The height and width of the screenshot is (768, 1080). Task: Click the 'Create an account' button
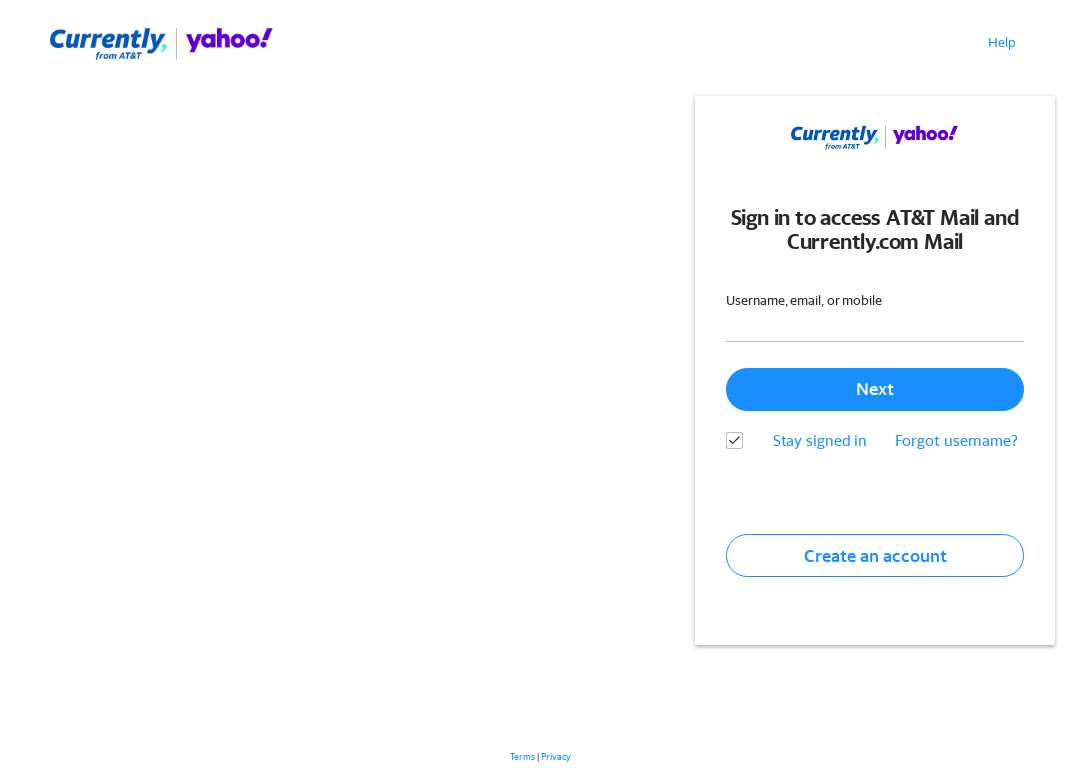click(x=875, y=556)
